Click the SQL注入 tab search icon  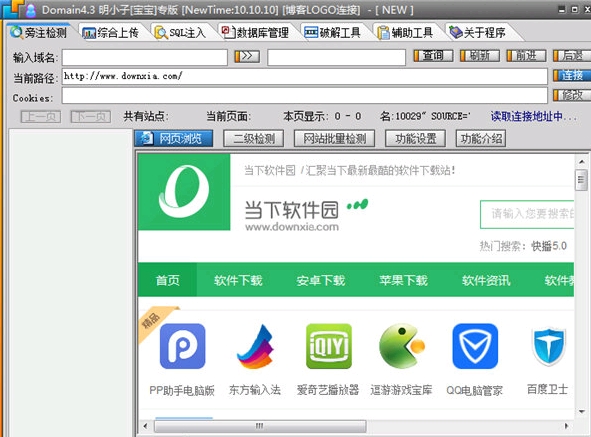pos(161,33)
